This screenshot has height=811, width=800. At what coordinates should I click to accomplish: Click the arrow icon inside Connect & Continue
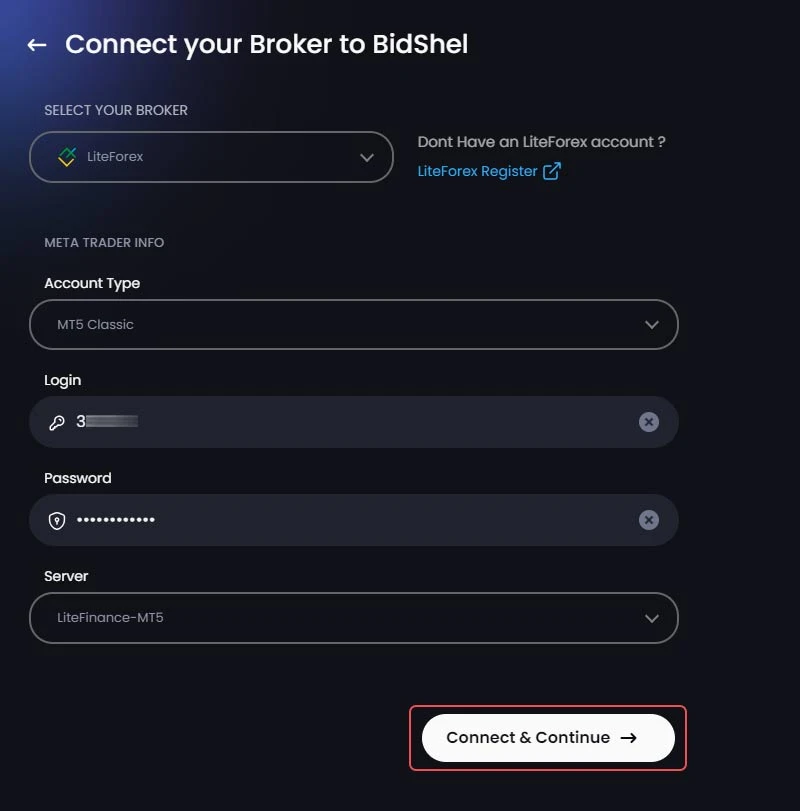pos(629,737)
